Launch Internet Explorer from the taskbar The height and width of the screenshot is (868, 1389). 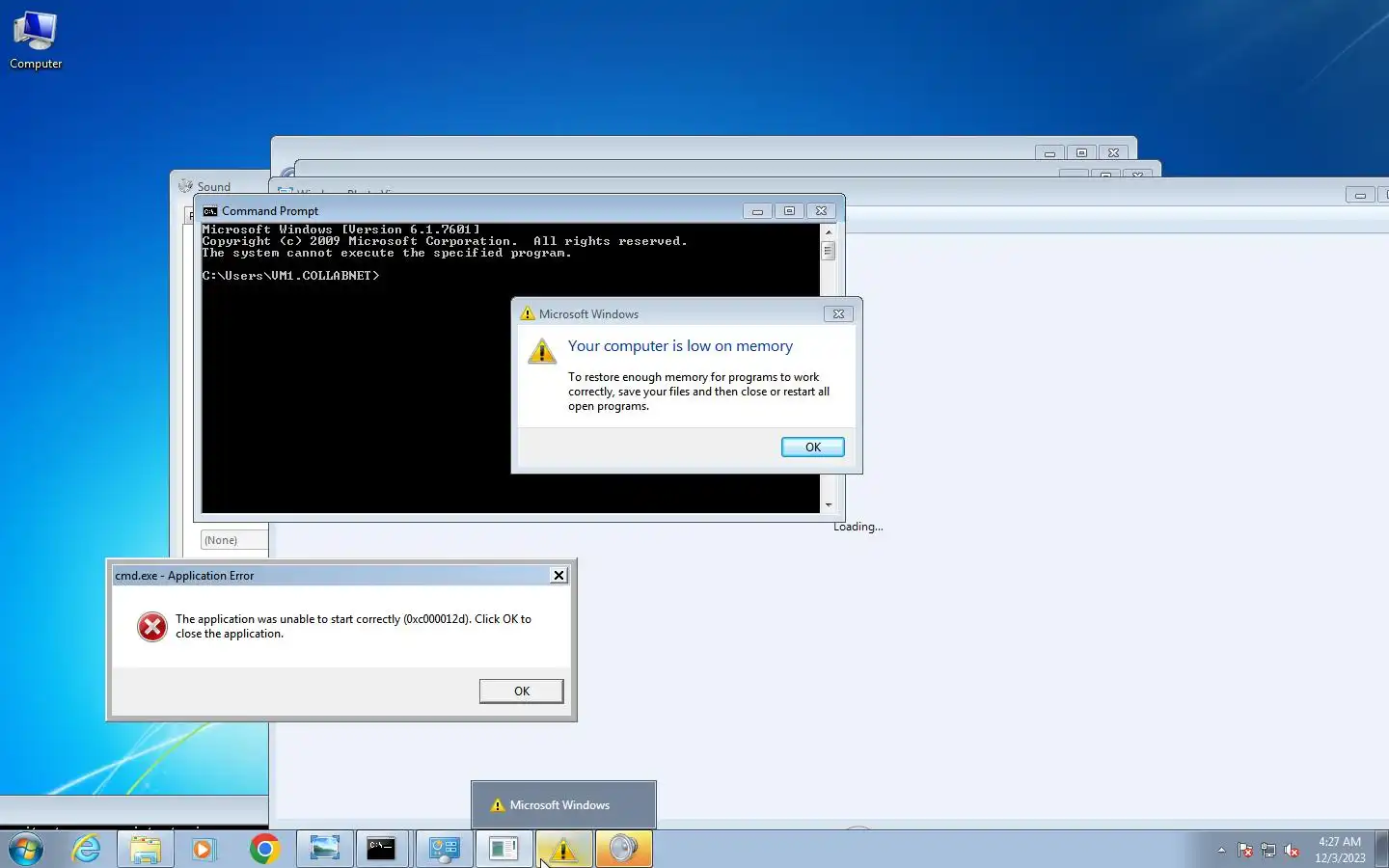(87, 850)
